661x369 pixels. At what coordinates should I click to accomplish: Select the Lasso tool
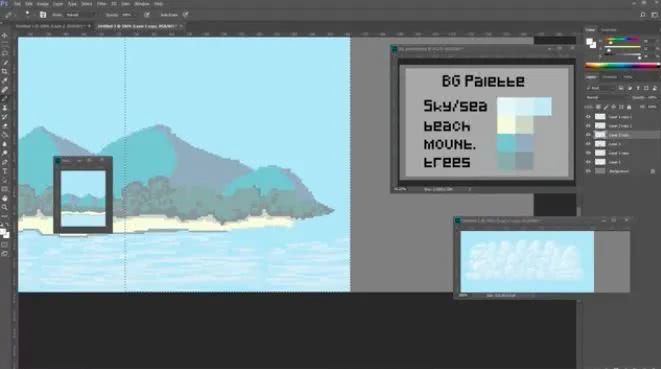(5, 54)
